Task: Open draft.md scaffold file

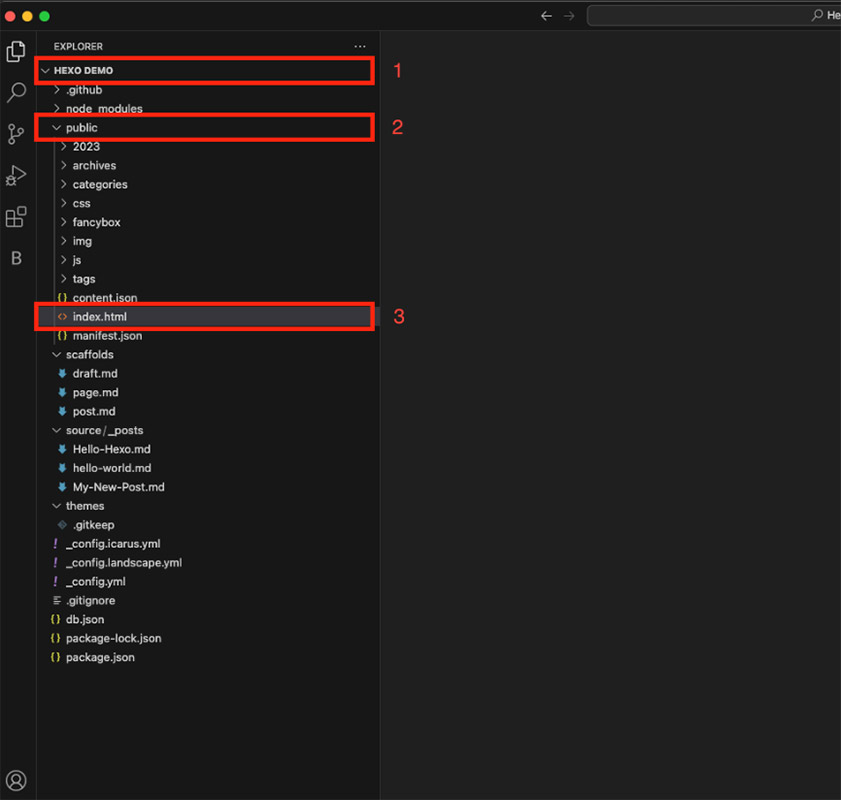Action: [x=208, y=373]
